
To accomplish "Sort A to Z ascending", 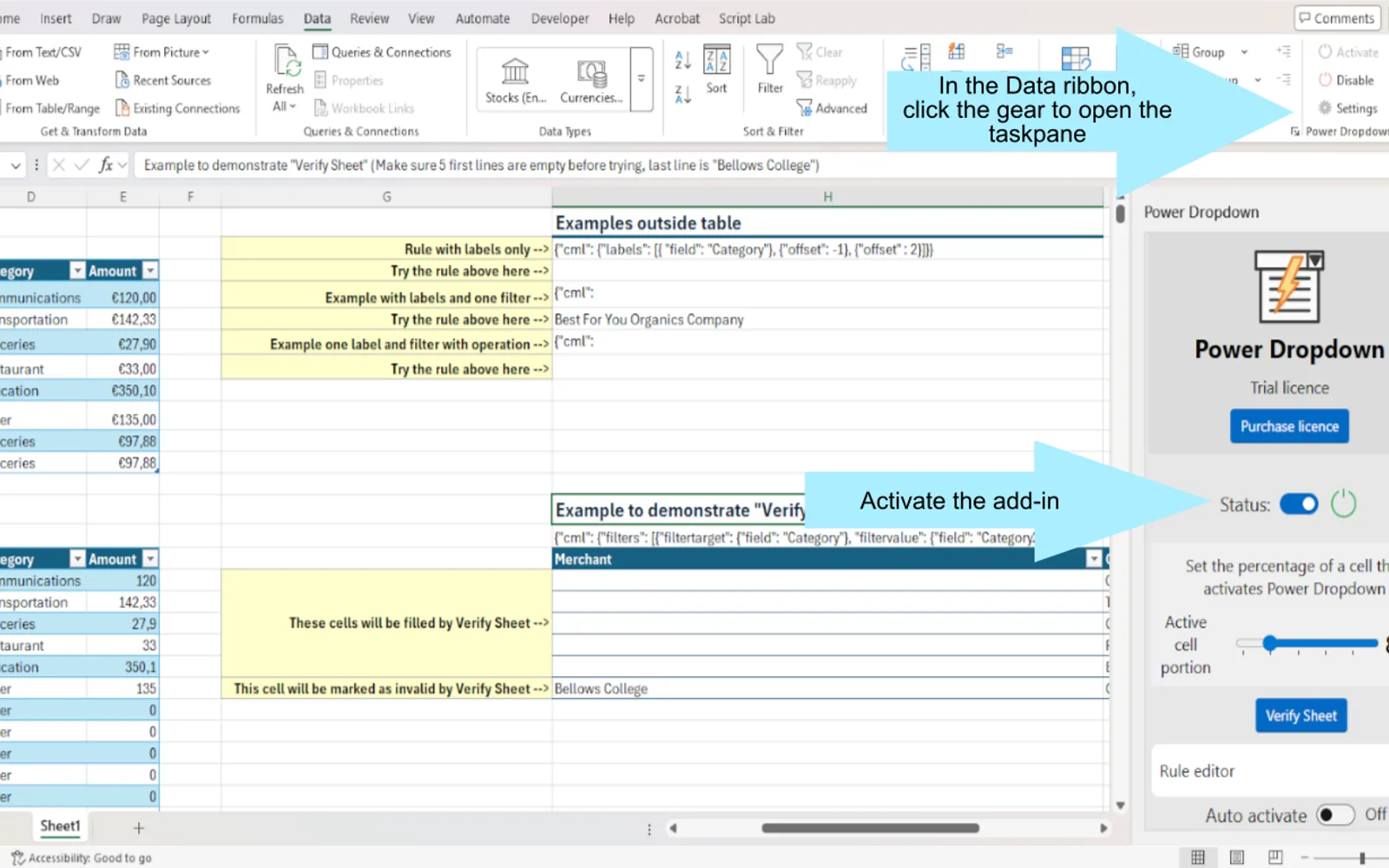I will (682, 59).
